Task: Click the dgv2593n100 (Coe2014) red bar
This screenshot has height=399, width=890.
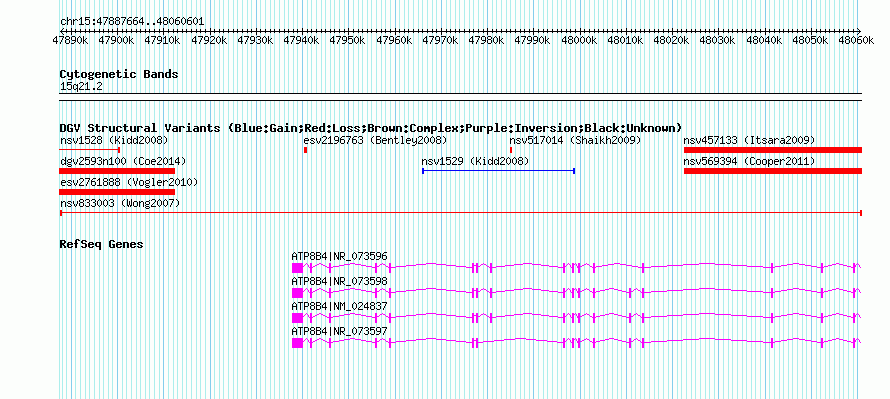Action: 117,171
